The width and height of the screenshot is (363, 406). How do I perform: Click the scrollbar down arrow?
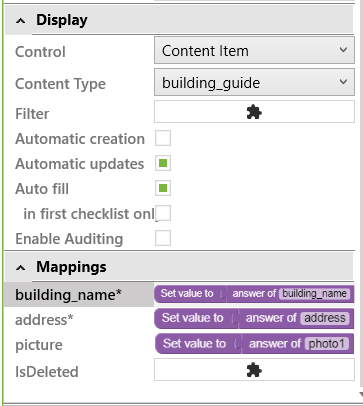pyautogui.click(x=361, y=394)
